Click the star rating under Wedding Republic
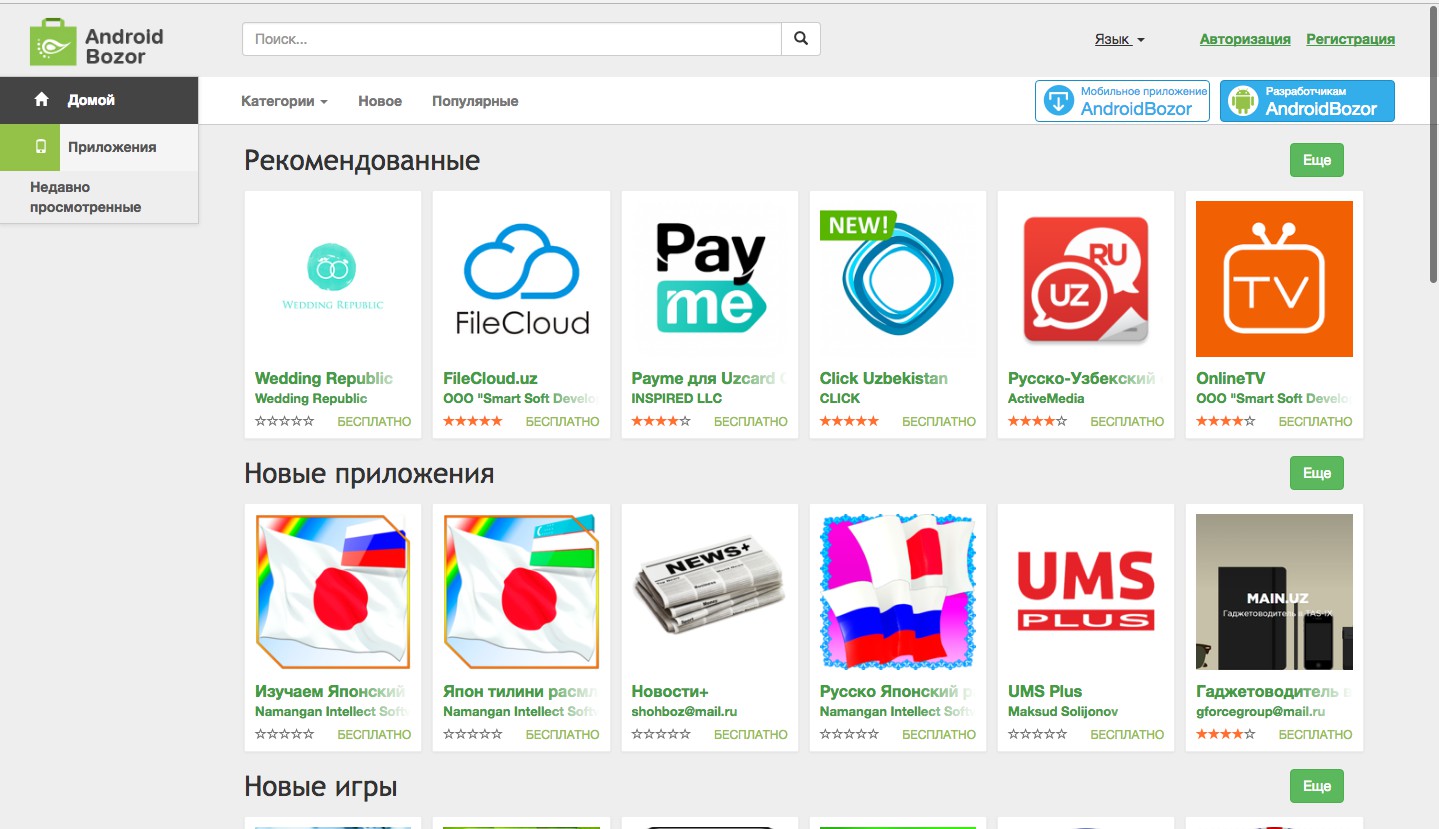The image size is (1439, 829). (x=284, y=421)
